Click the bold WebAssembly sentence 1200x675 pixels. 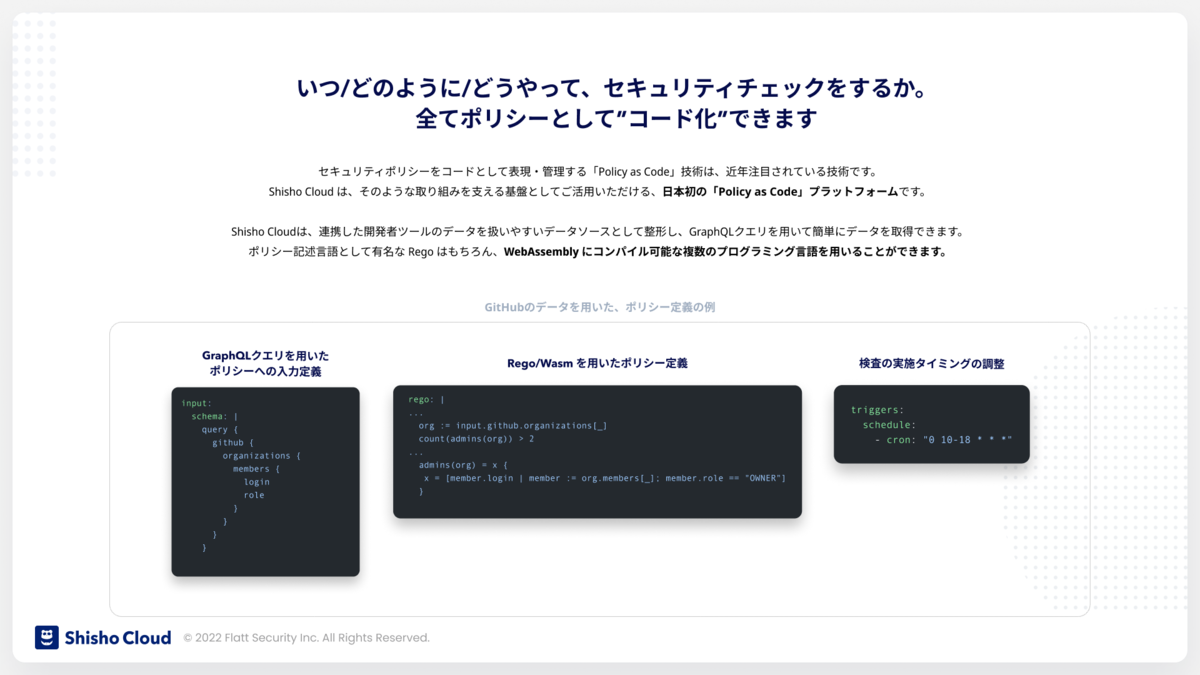point(725,252)
